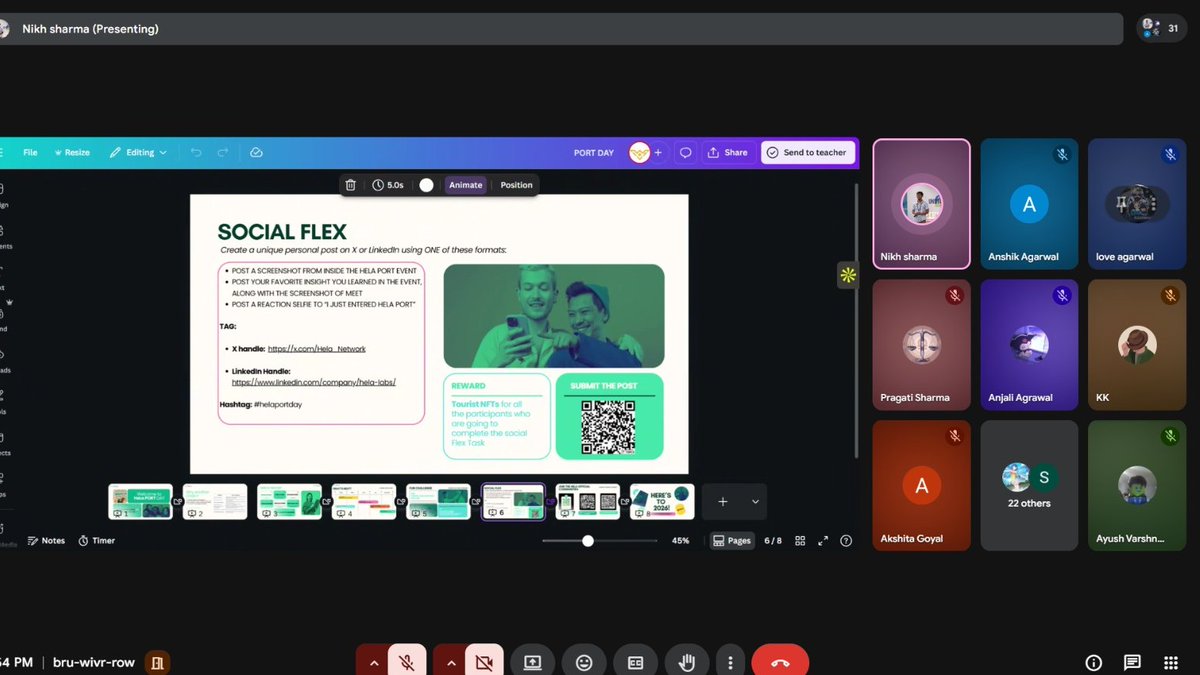Image resolution: width=1200 pixels, height=675 pixels.
Task: Open the 5.0s page duration timing
Action: (x=388, y=185)
